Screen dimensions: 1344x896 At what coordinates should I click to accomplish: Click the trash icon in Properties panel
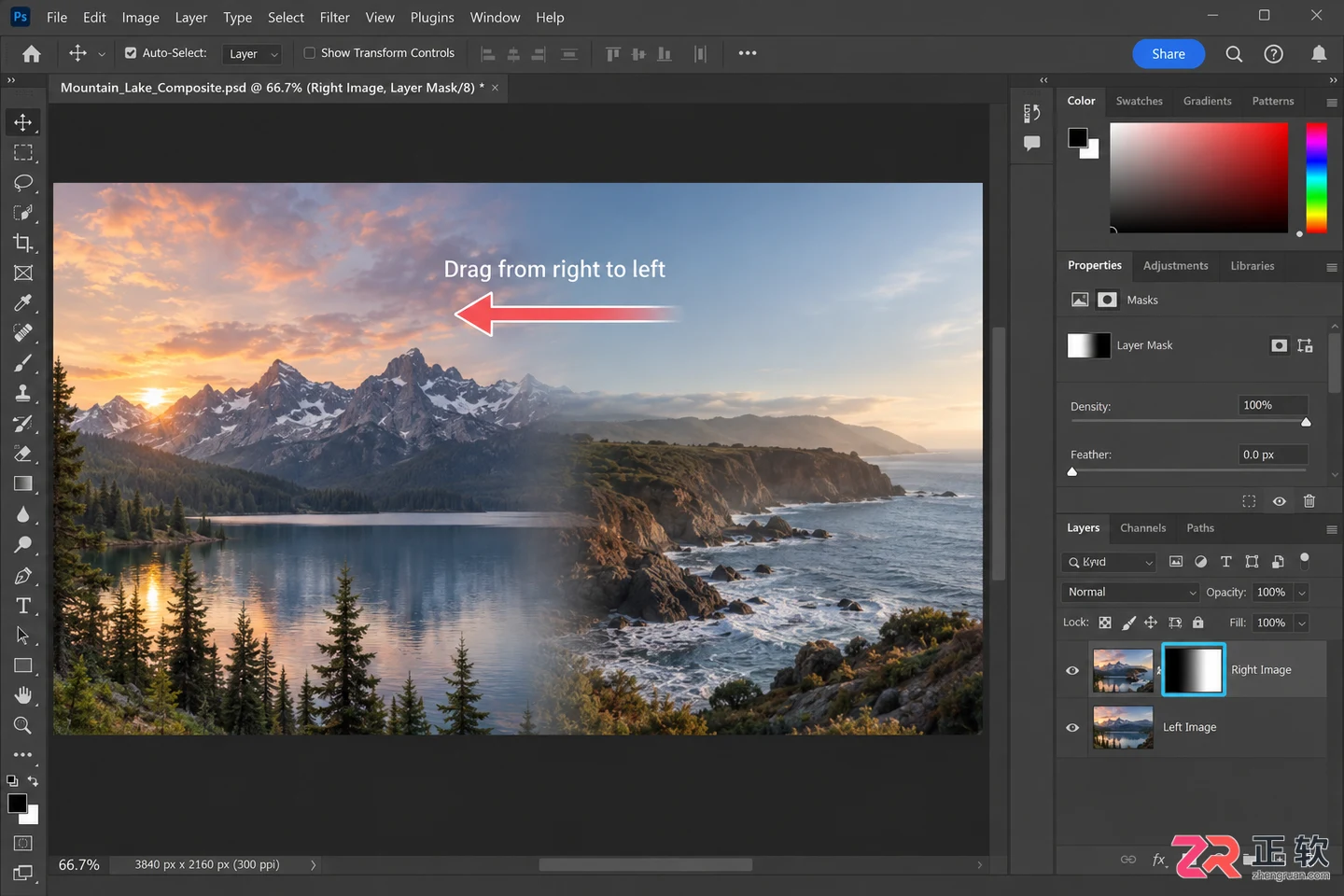click(1309, 501)
